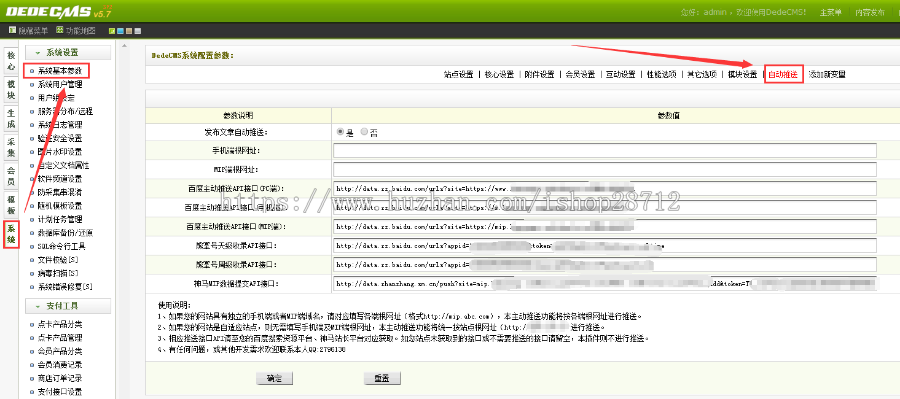This screenshot has width=900, height=399.
Task: Click the 熊掌号周级收录API接口 field
Action: click(605, 265)
